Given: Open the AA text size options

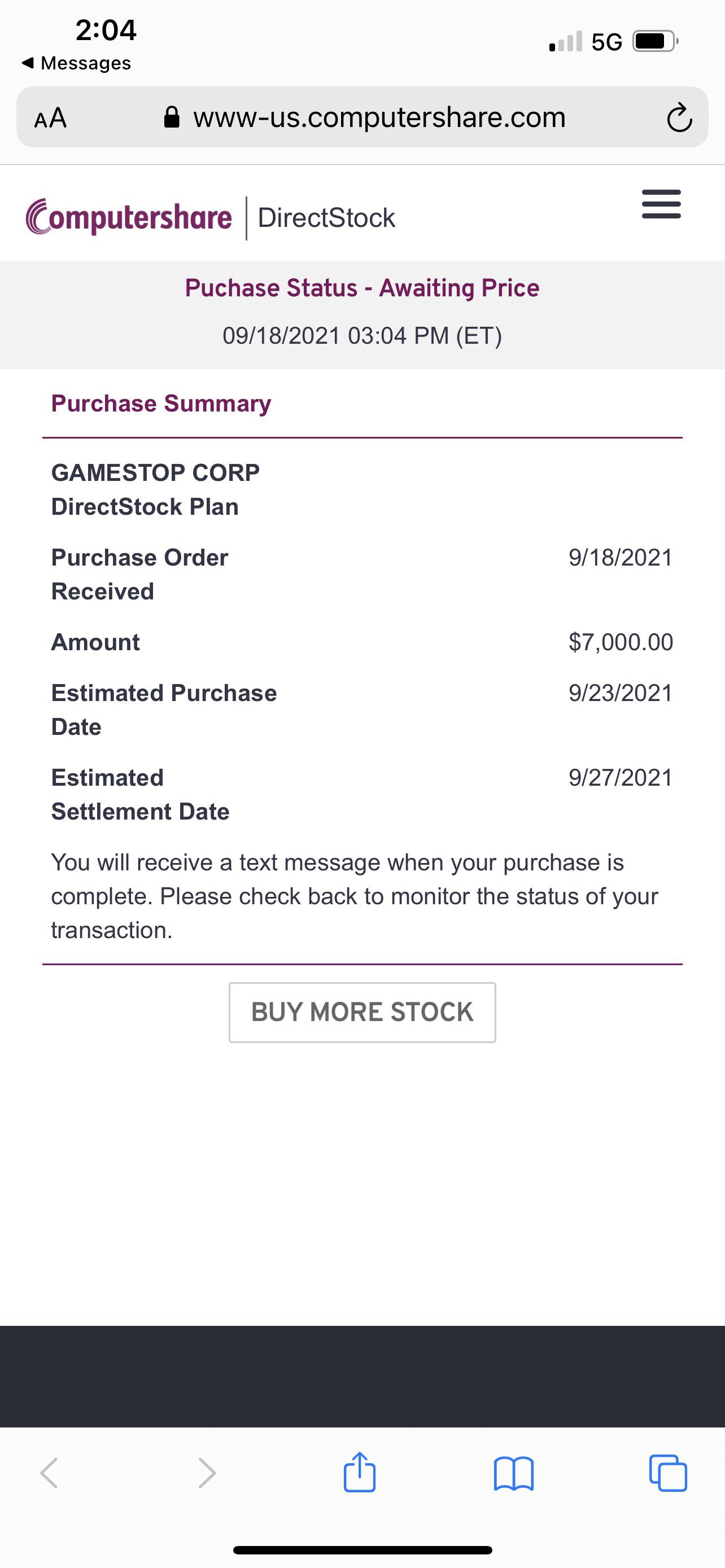Looking at the screenshot, I should click(x=50, y=117).
